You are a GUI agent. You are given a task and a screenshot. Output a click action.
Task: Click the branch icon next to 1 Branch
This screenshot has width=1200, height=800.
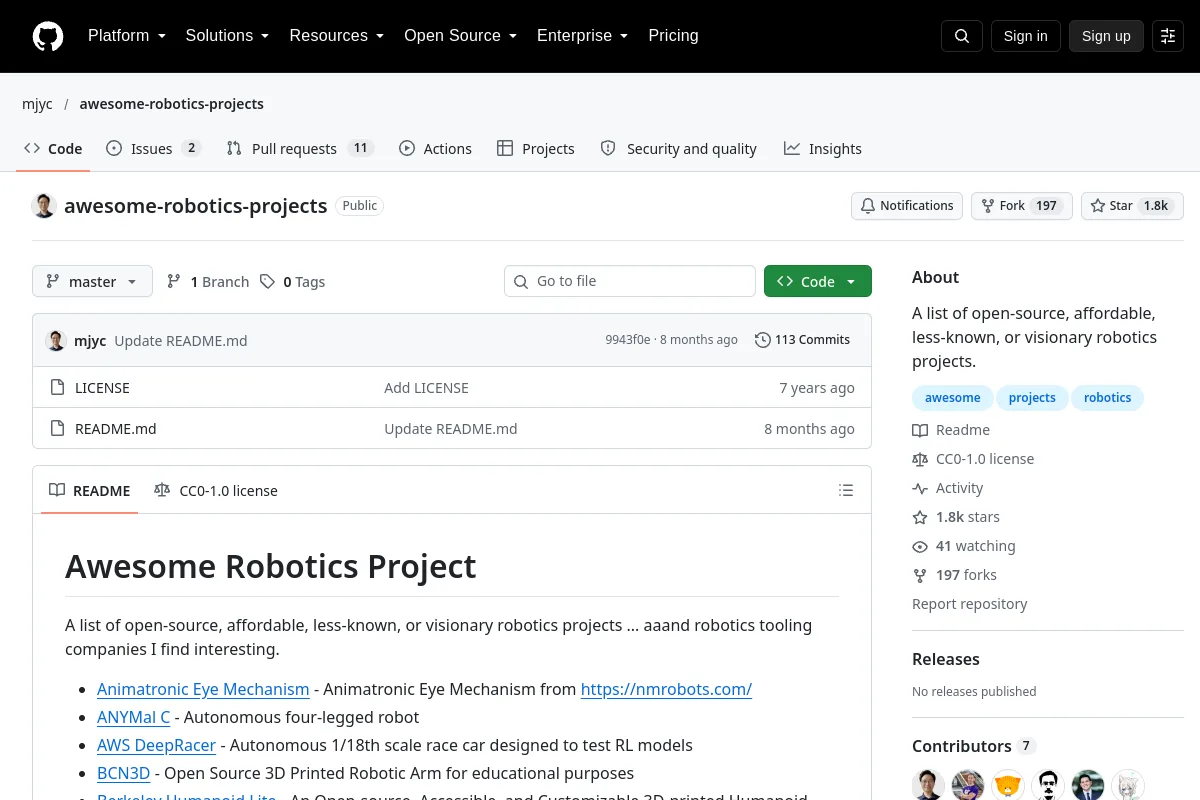174,282
